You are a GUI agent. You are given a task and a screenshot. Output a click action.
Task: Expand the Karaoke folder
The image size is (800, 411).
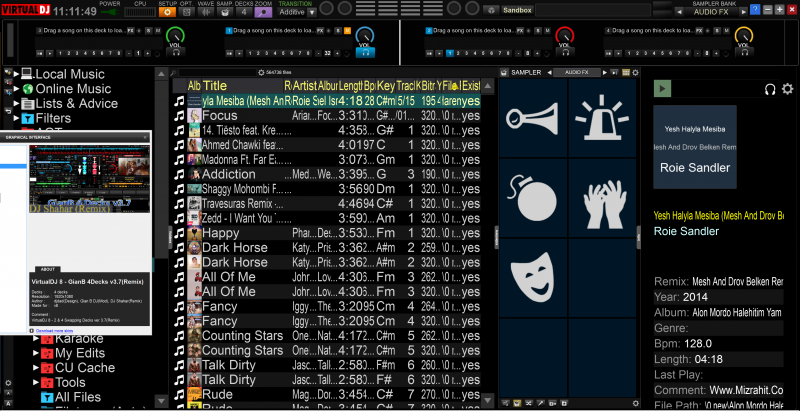click(36, 339)
